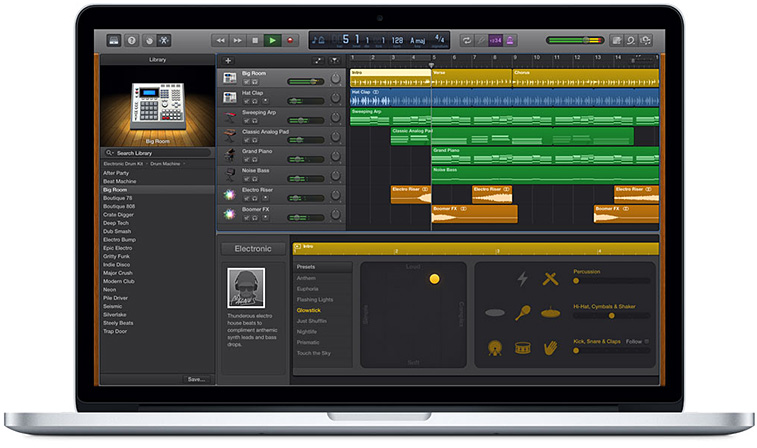This screenshot has width=757, height=448.
Task: Toggle the crossed sticks percussion icon
Action: (x=550, y=279)
